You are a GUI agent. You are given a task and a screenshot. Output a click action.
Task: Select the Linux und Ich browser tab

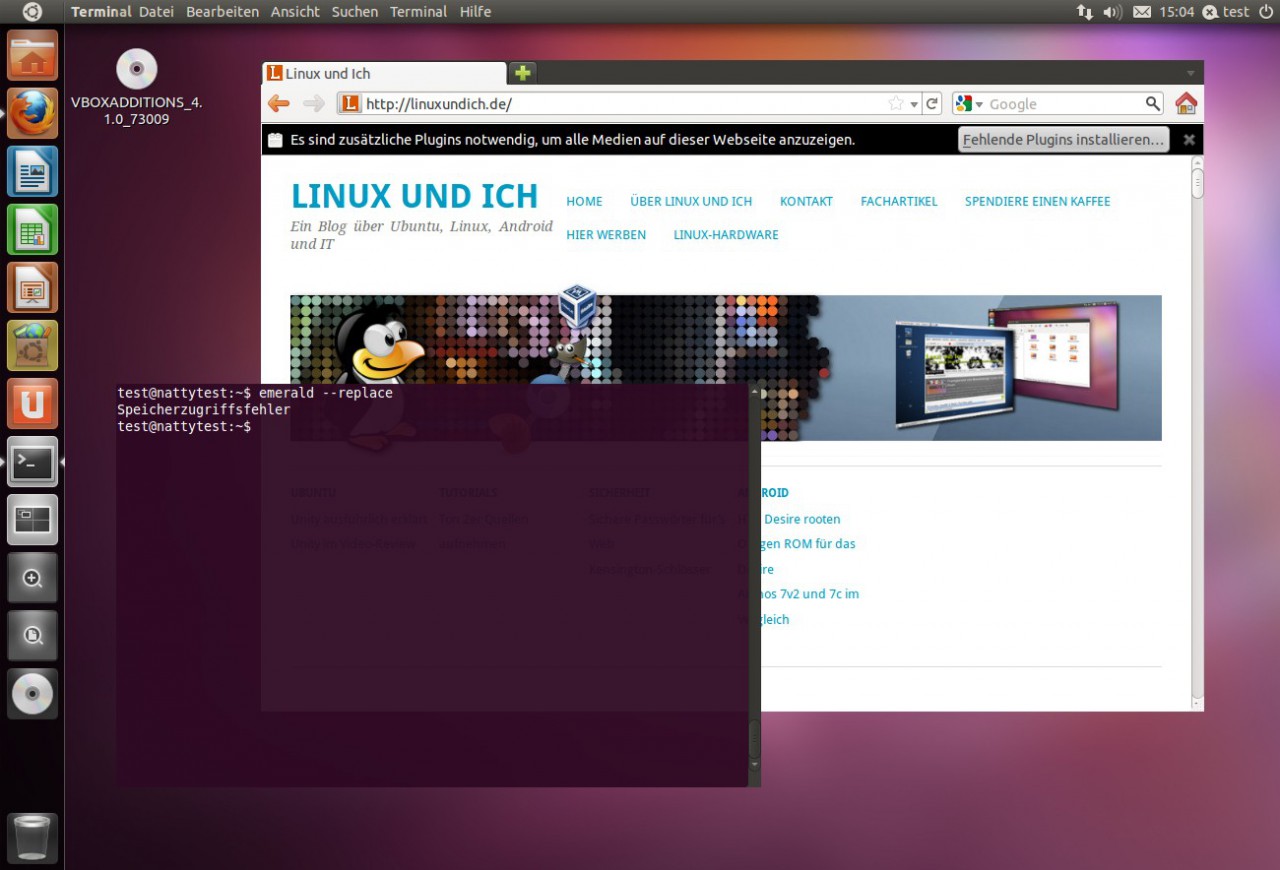384,73
